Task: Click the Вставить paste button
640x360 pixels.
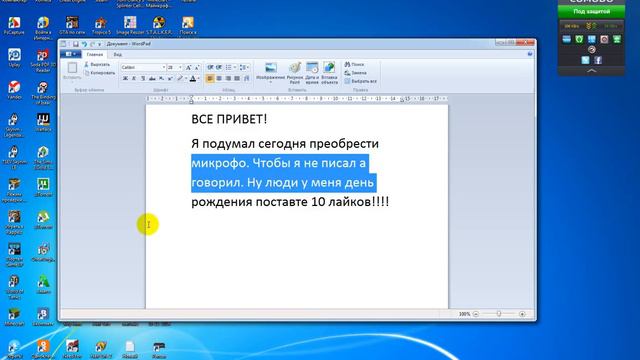Action: (72, 71)
